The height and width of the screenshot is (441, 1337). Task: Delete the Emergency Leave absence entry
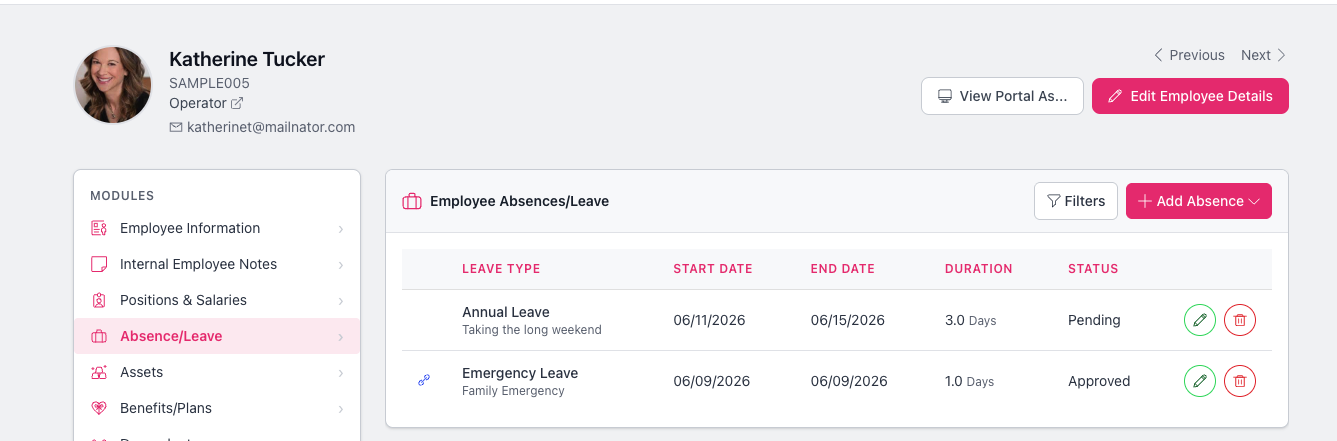coord(1240,381)
